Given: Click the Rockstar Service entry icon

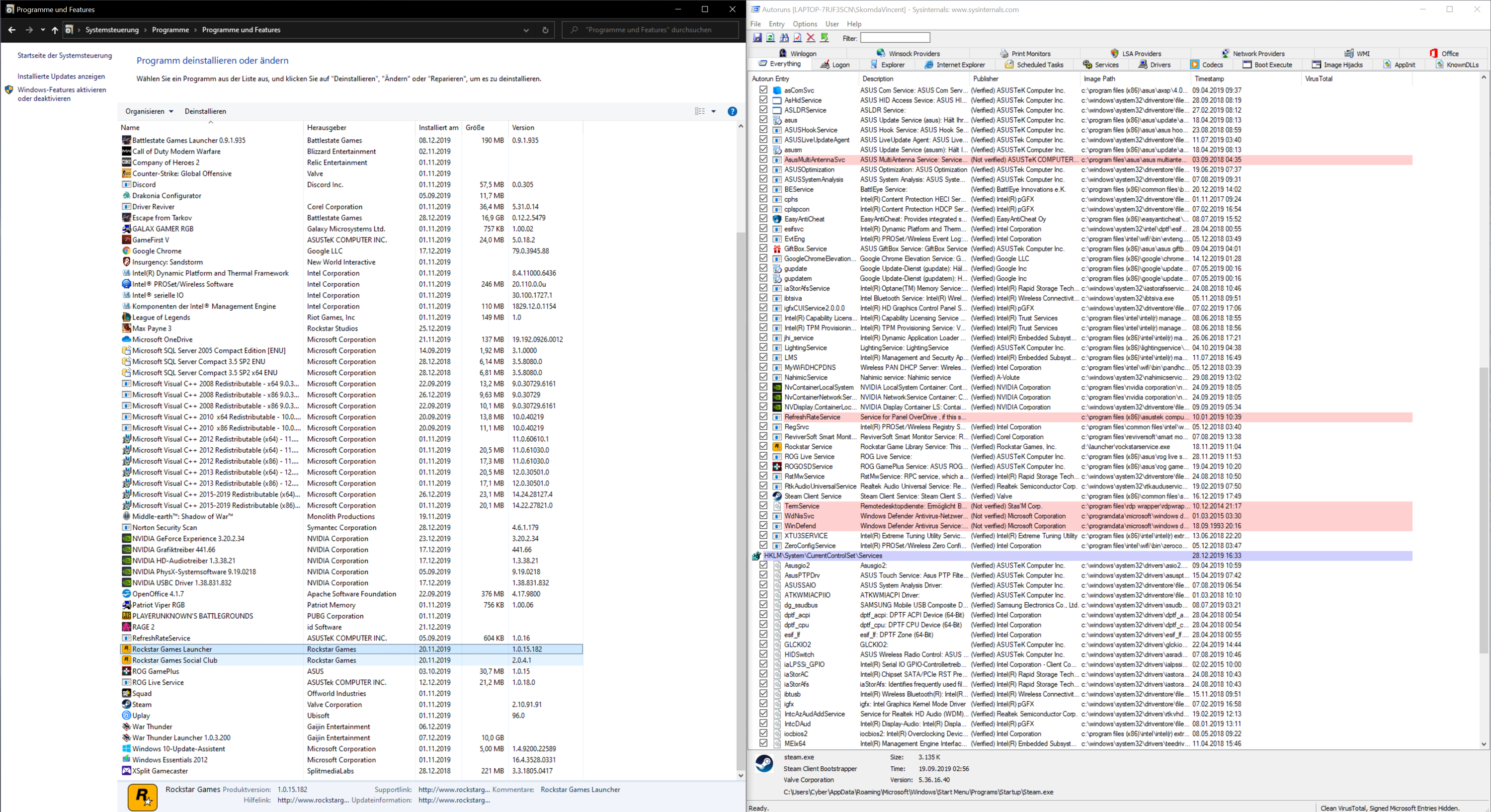Looking at the screenshot, I should (777, 446).
